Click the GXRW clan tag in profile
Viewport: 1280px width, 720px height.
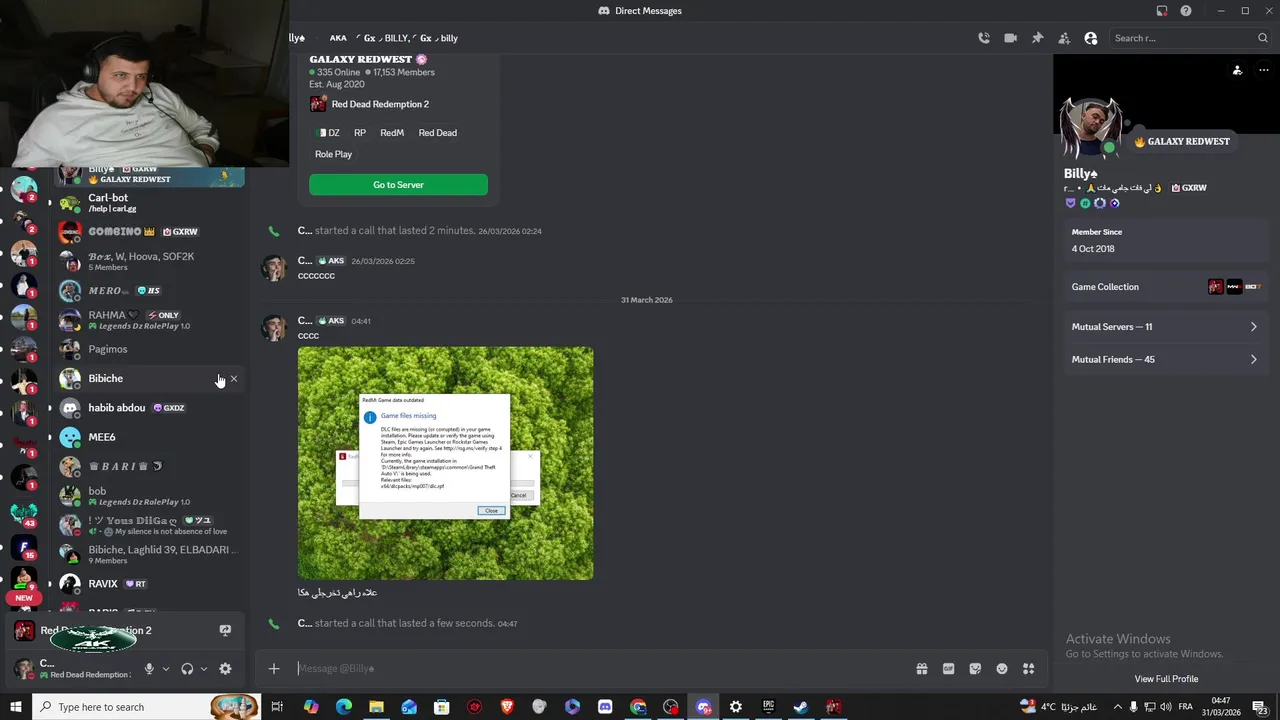point(1189,188)
